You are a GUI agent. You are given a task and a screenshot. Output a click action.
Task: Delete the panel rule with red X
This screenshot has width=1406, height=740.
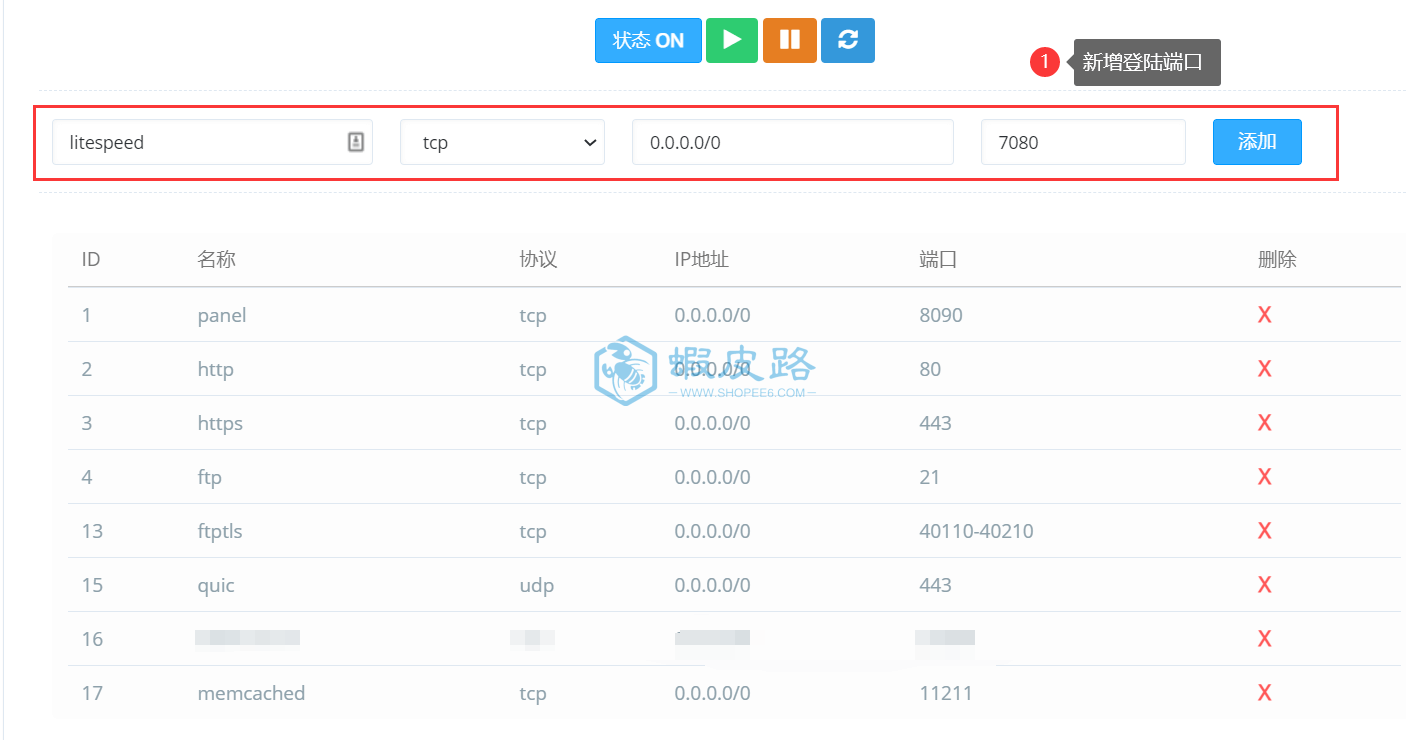[1264, 315]
